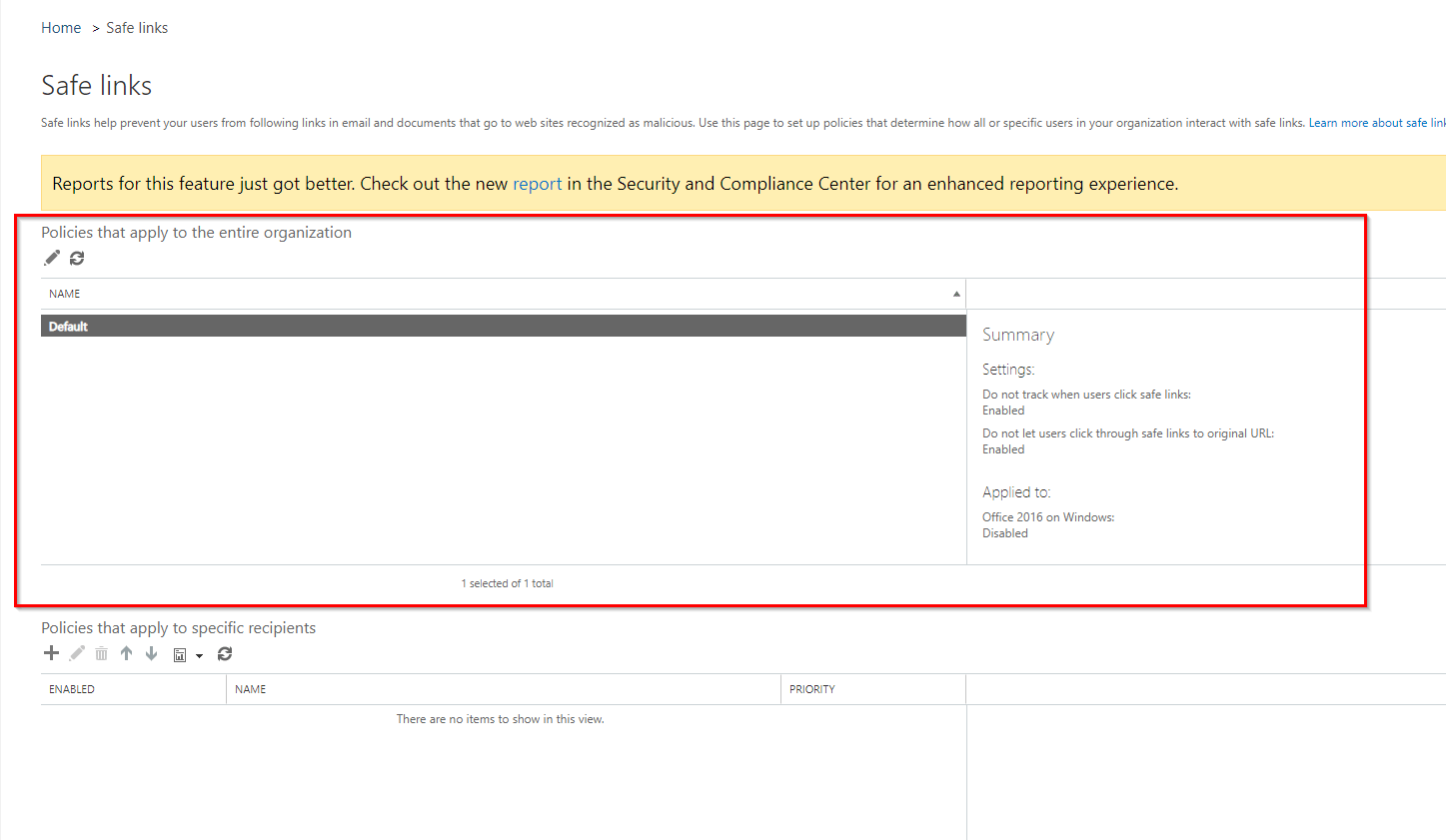Open the report view icon in recipient toolbar
1446x840 pixels.
click(180, 653)
